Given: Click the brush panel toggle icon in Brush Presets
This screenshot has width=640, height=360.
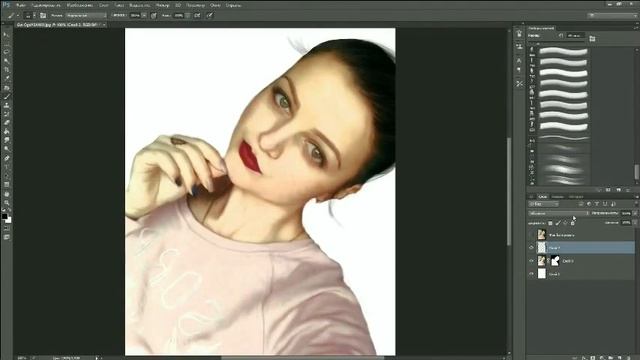Looking at the screenshot, I should click(592, 38).
